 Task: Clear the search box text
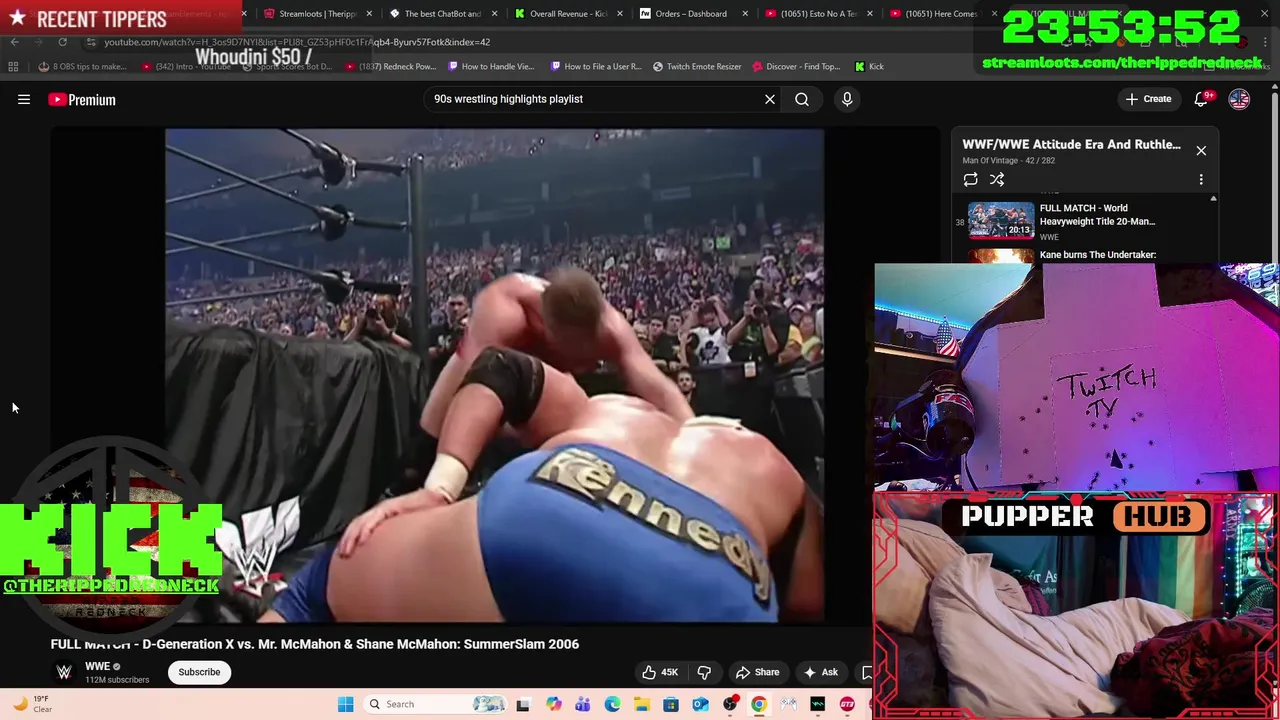coord(770,99)
